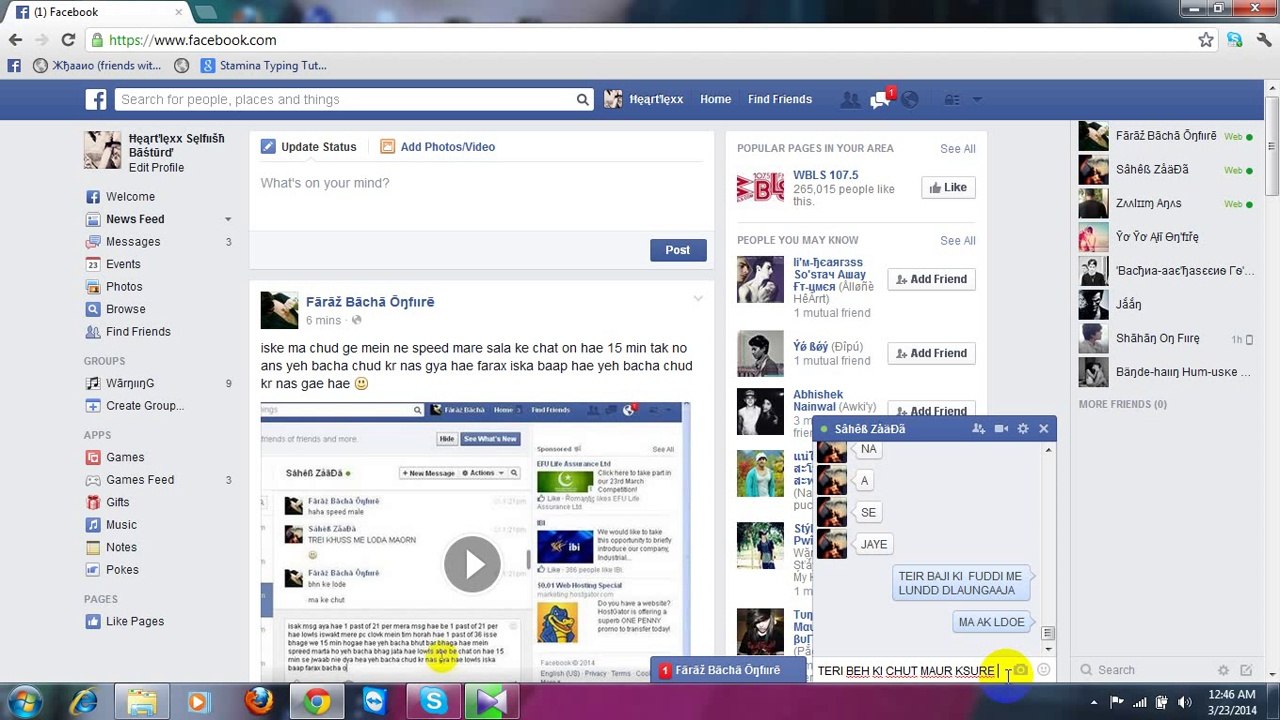Open the friend requests icon in the top bar
Viewport: 1280px width, 720px height.
point(850,99)
